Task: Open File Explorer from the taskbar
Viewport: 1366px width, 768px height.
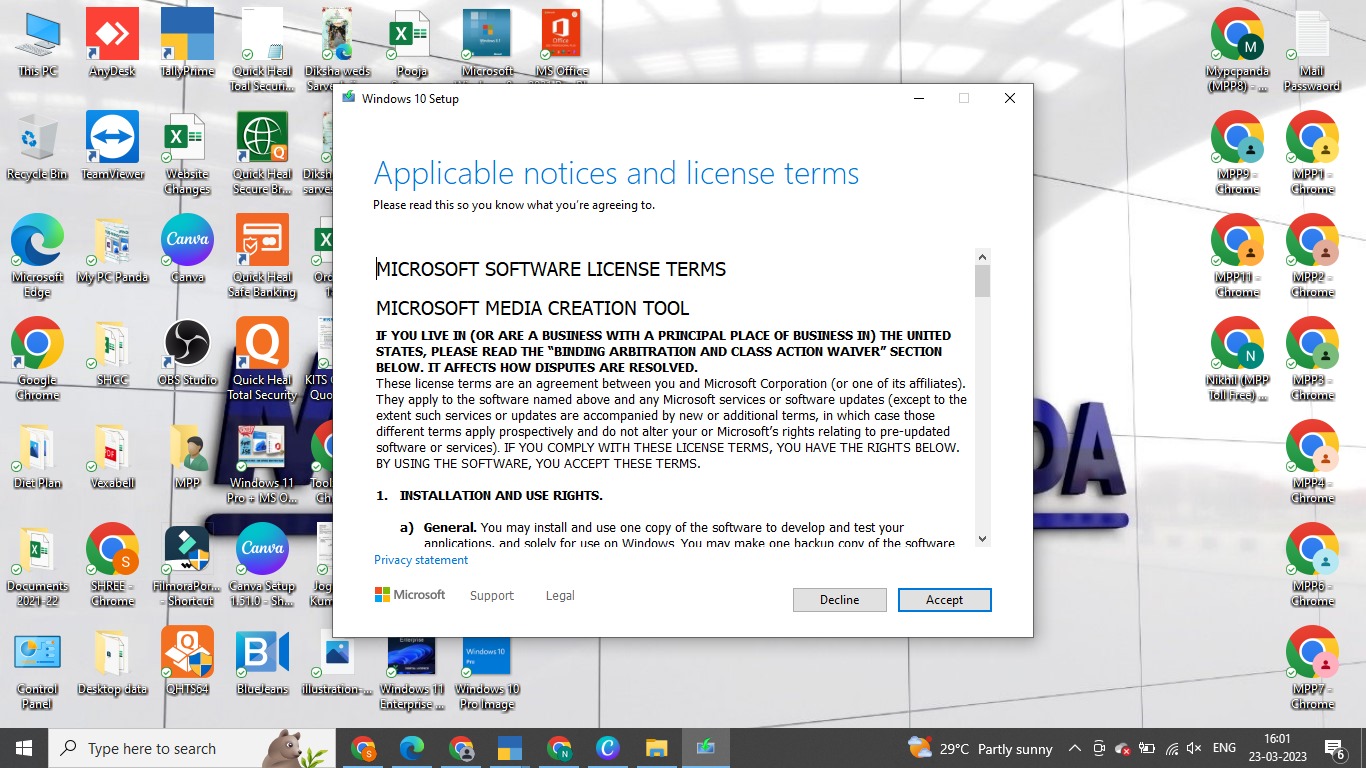Action: pyautogui.click(x=656, y=748)
